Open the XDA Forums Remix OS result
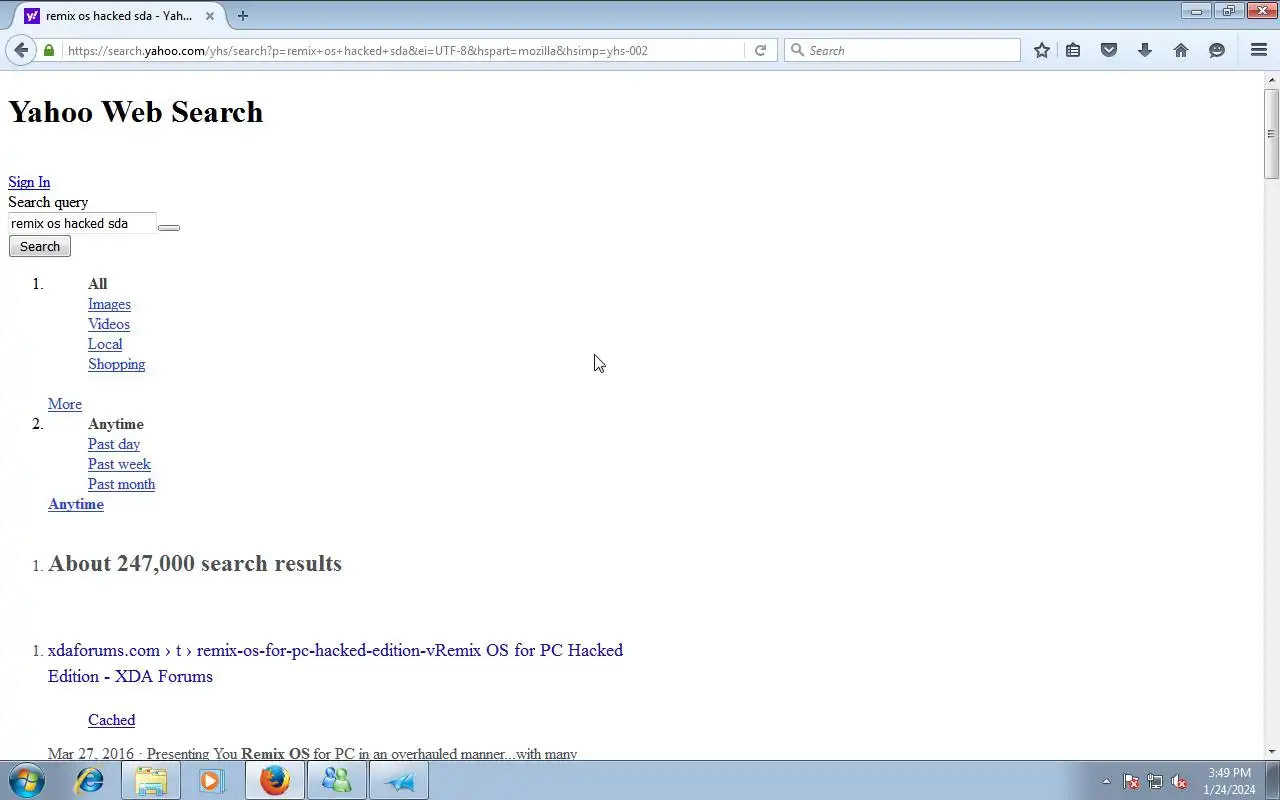The height and width of the screenshot is (800, 1280). pyautogui.click(x=335, y=663)
